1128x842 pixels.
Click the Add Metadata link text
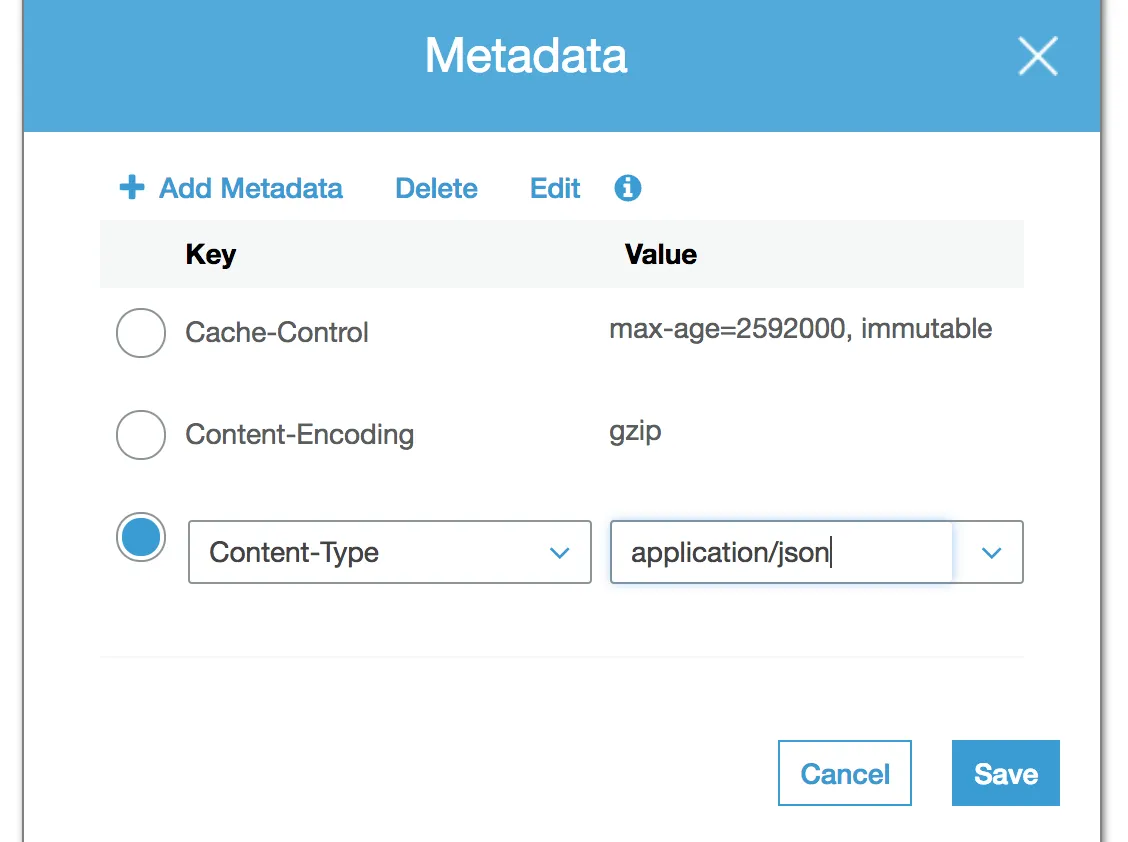click(x=251, y=188)
